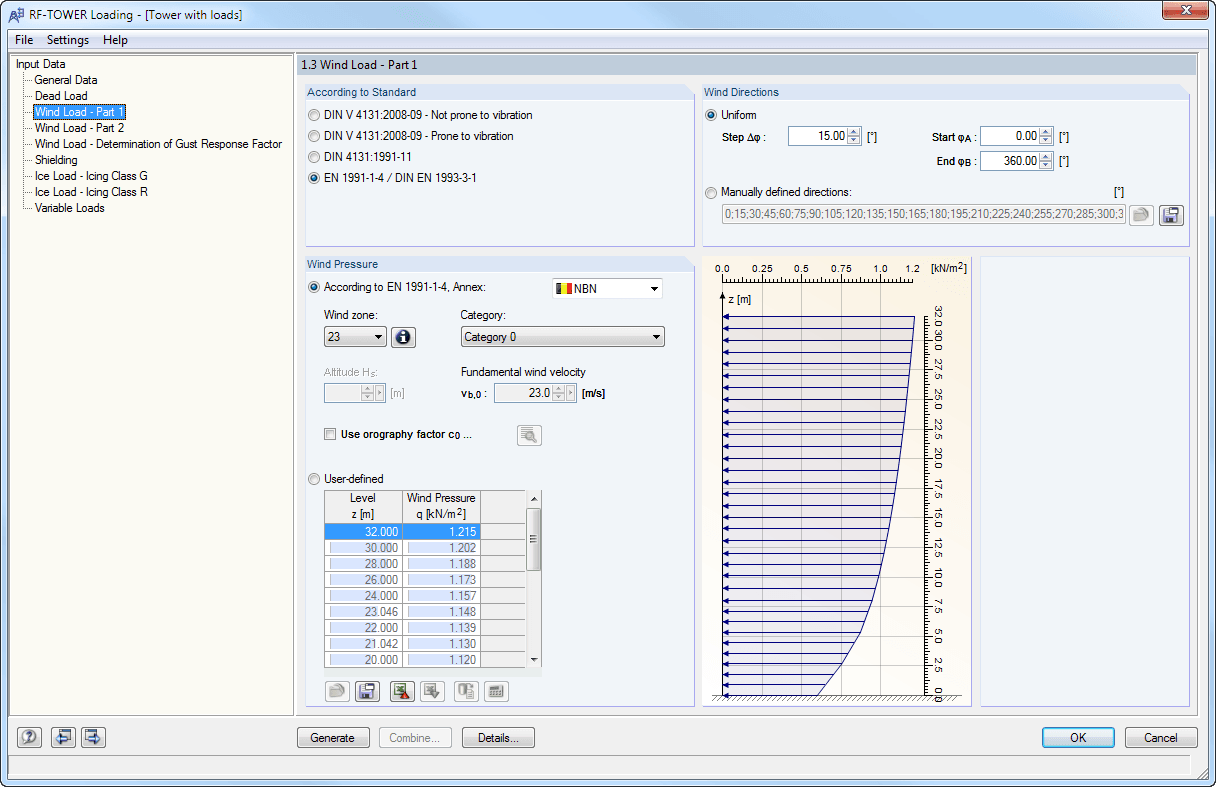The height and width of the screenshot is (787, 1216).
Task: Click open-file icon below pressure table
Action: (x=337, y=690)
